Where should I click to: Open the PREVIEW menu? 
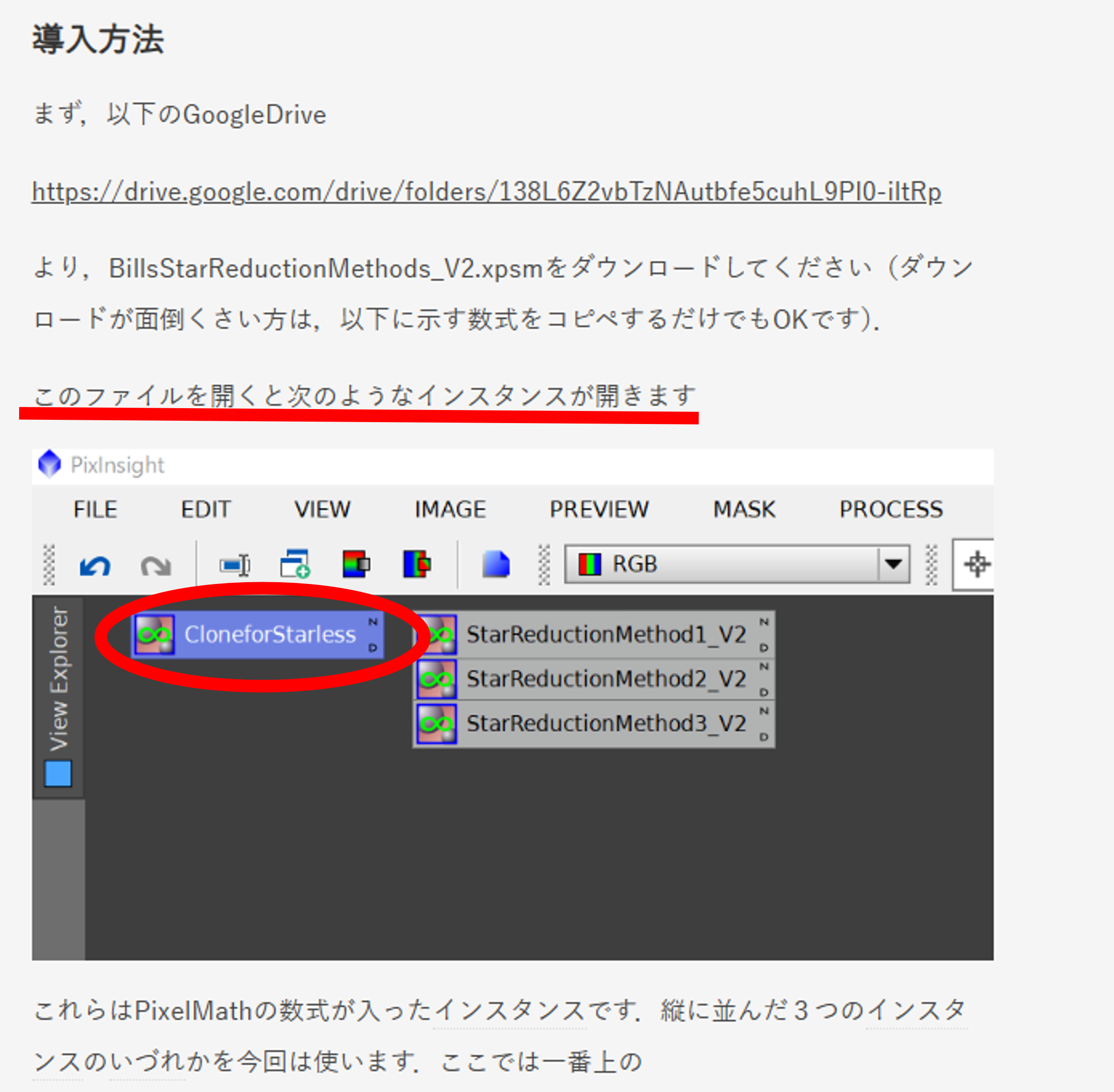pos(599,509)
